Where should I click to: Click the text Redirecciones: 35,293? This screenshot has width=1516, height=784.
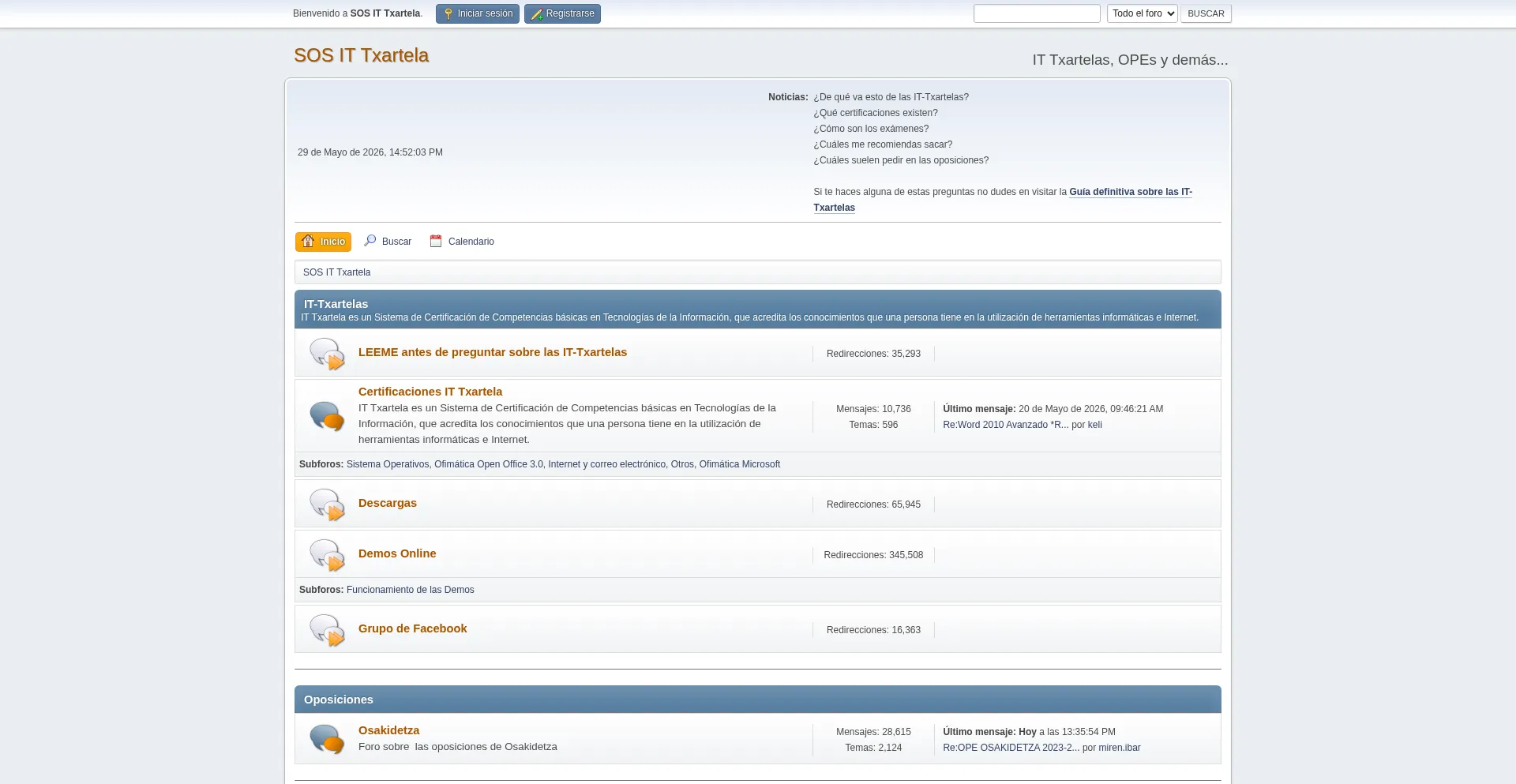[873, 354]
